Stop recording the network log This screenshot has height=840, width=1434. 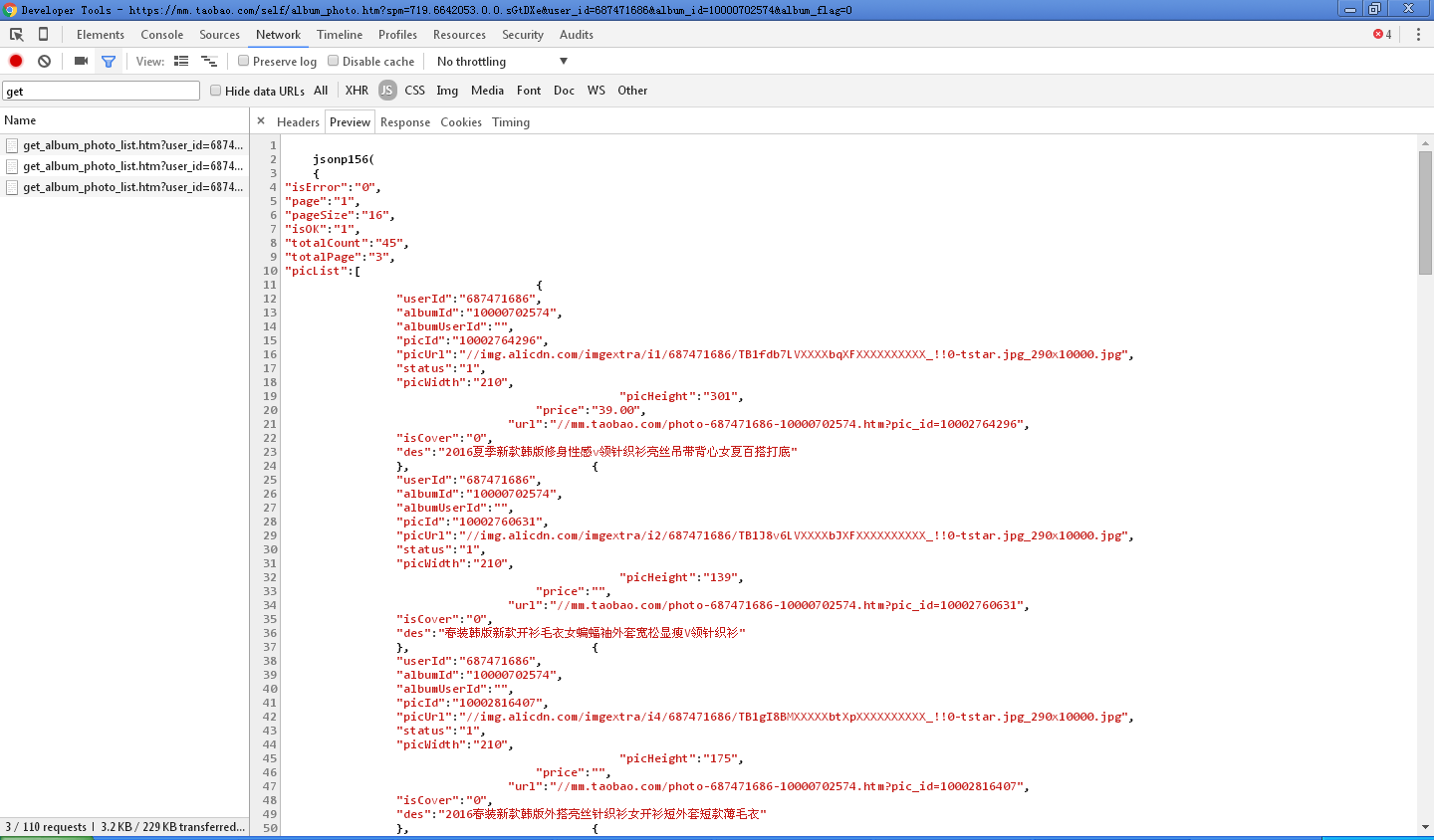16,61
